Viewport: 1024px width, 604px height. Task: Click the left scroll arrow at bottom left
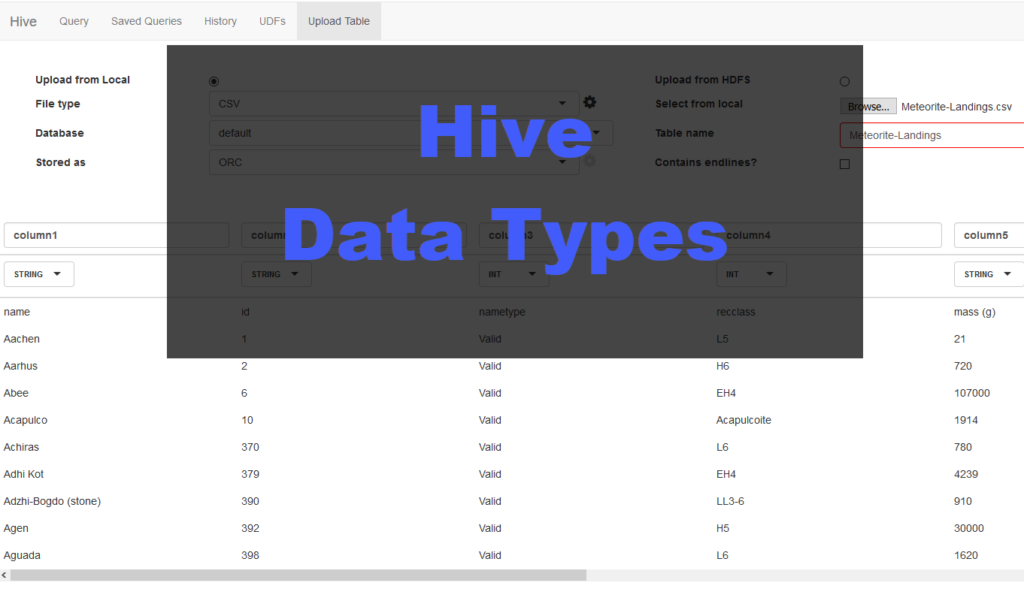coord(7,574)
